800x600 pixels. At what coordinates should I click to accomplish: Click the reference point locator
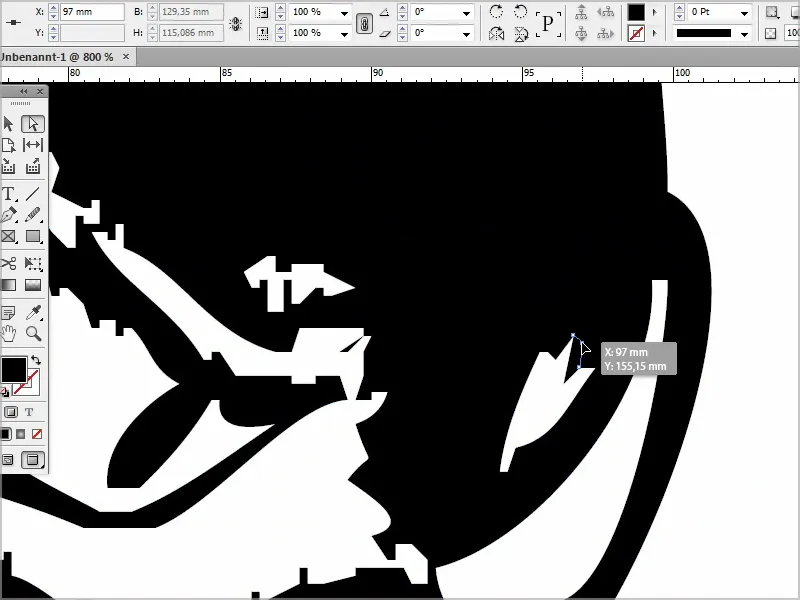click(13, 22)
